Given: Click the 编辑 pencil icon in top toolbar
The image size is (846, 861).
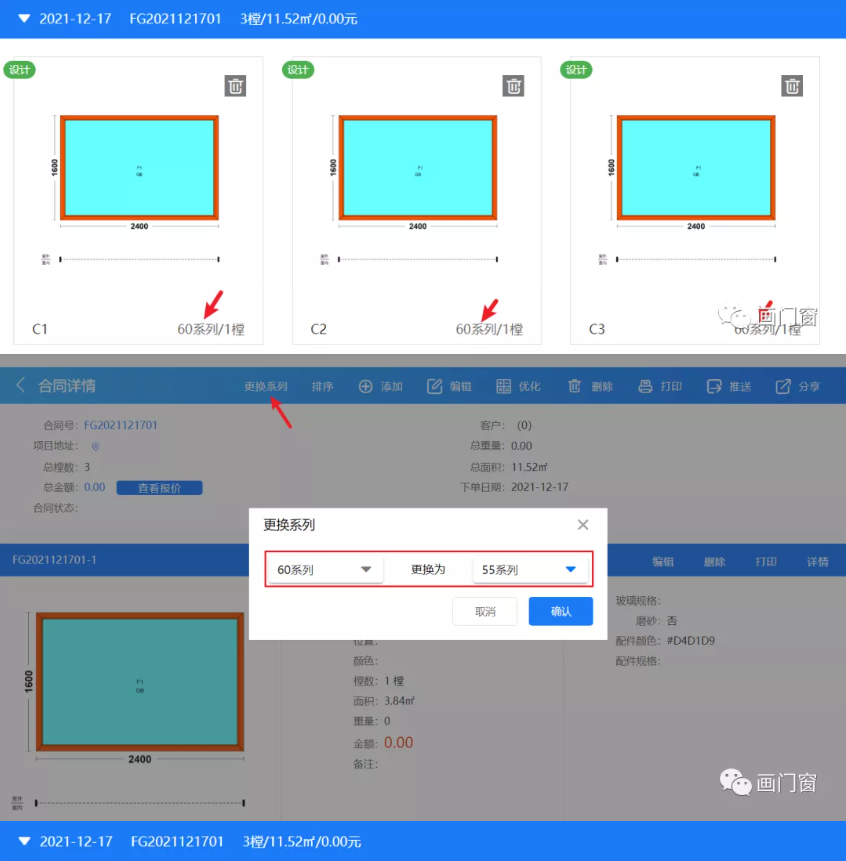Looking at the screenshot, I should pos(435,386).
